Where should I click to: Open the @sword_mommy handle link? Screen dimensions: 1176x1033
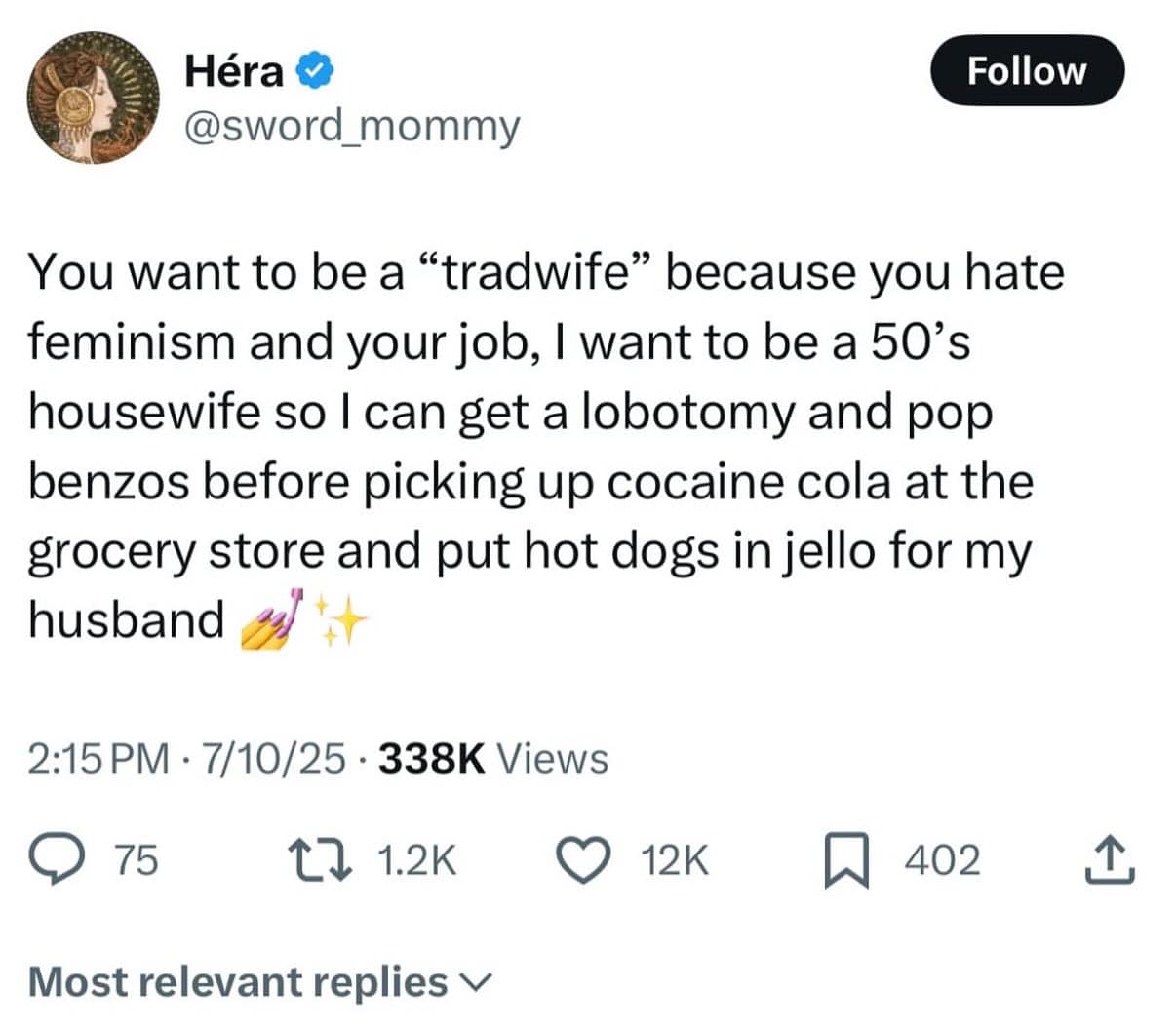click(x=352, y=127)
